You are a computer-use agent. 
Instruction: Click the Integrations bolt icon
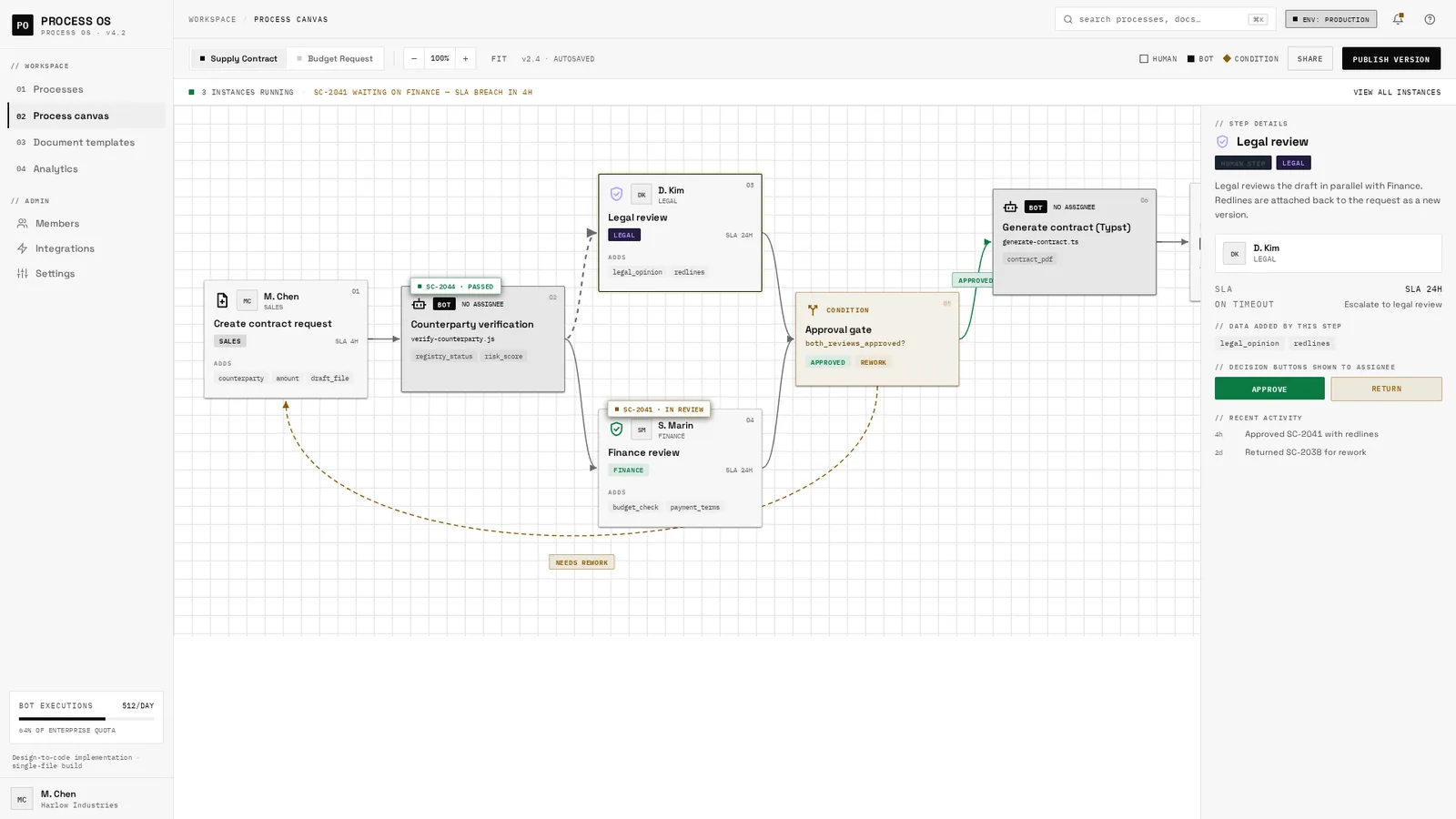click(x=23, y=248)
